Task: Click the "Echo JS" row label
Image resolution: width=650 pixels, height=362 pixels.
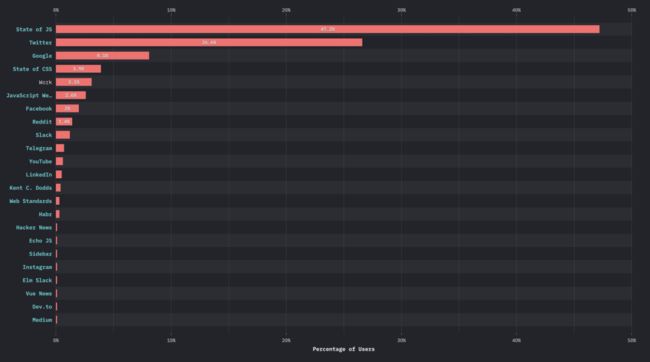Action: point(41,241)
